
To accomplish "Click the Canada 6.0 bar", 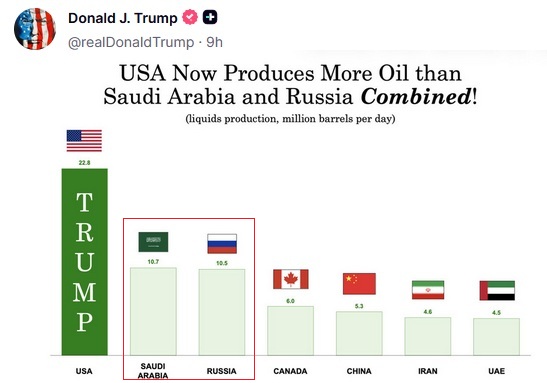I will coord(291,331).
